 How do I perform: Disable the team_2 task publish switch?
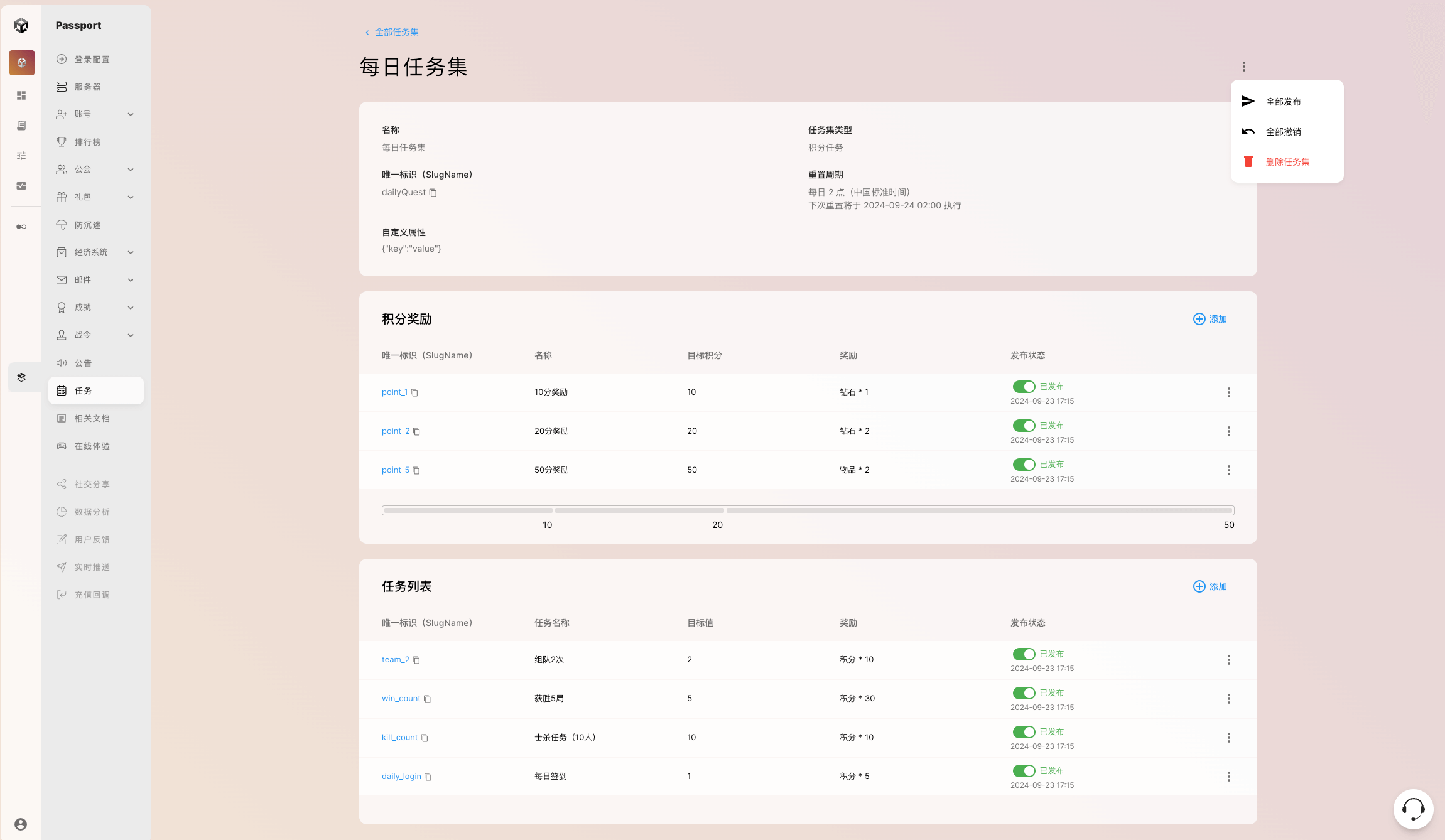pyautogui.click(x=1024, y=654)
